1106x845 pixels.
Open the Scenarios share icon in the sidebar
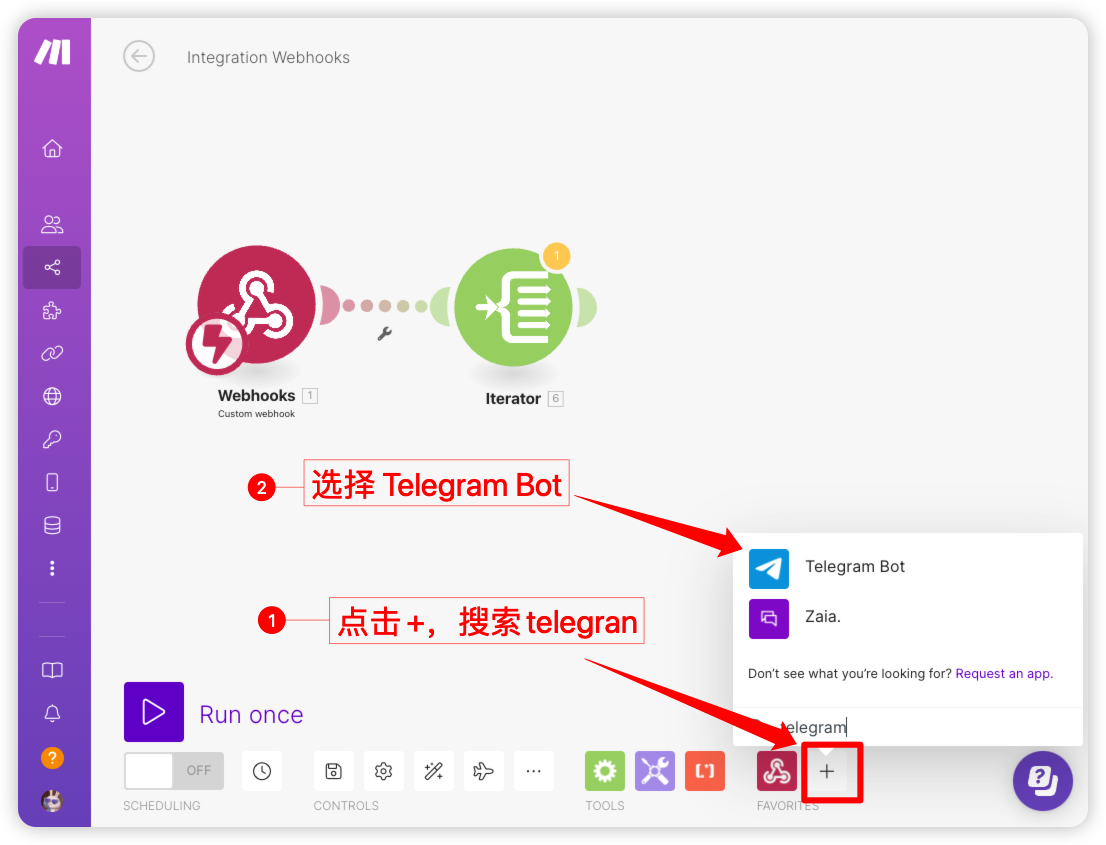52,267
